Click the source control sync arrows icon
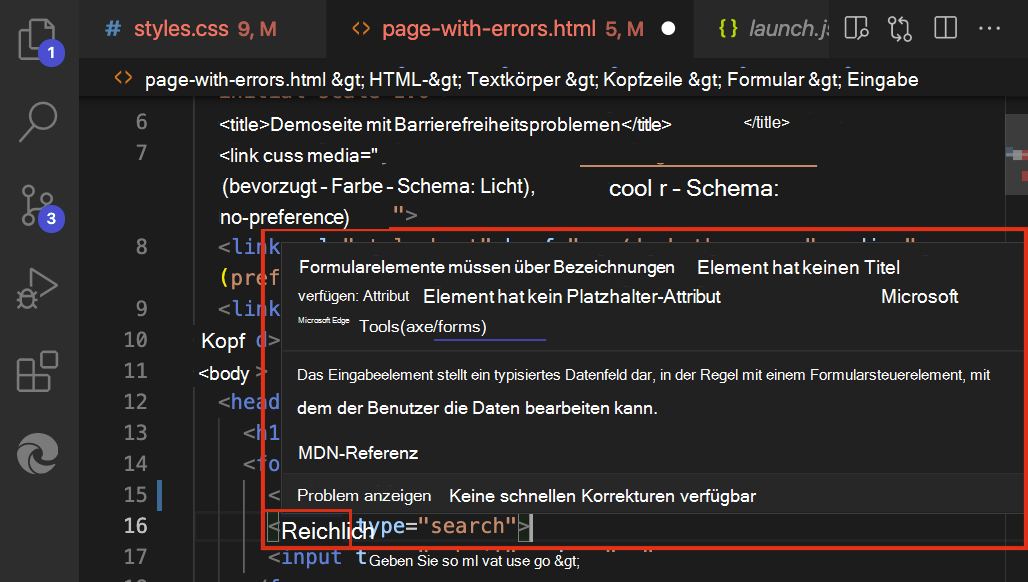Viewport: 1028px width, 582px height. pyautogui.click(x=900, y=28)
